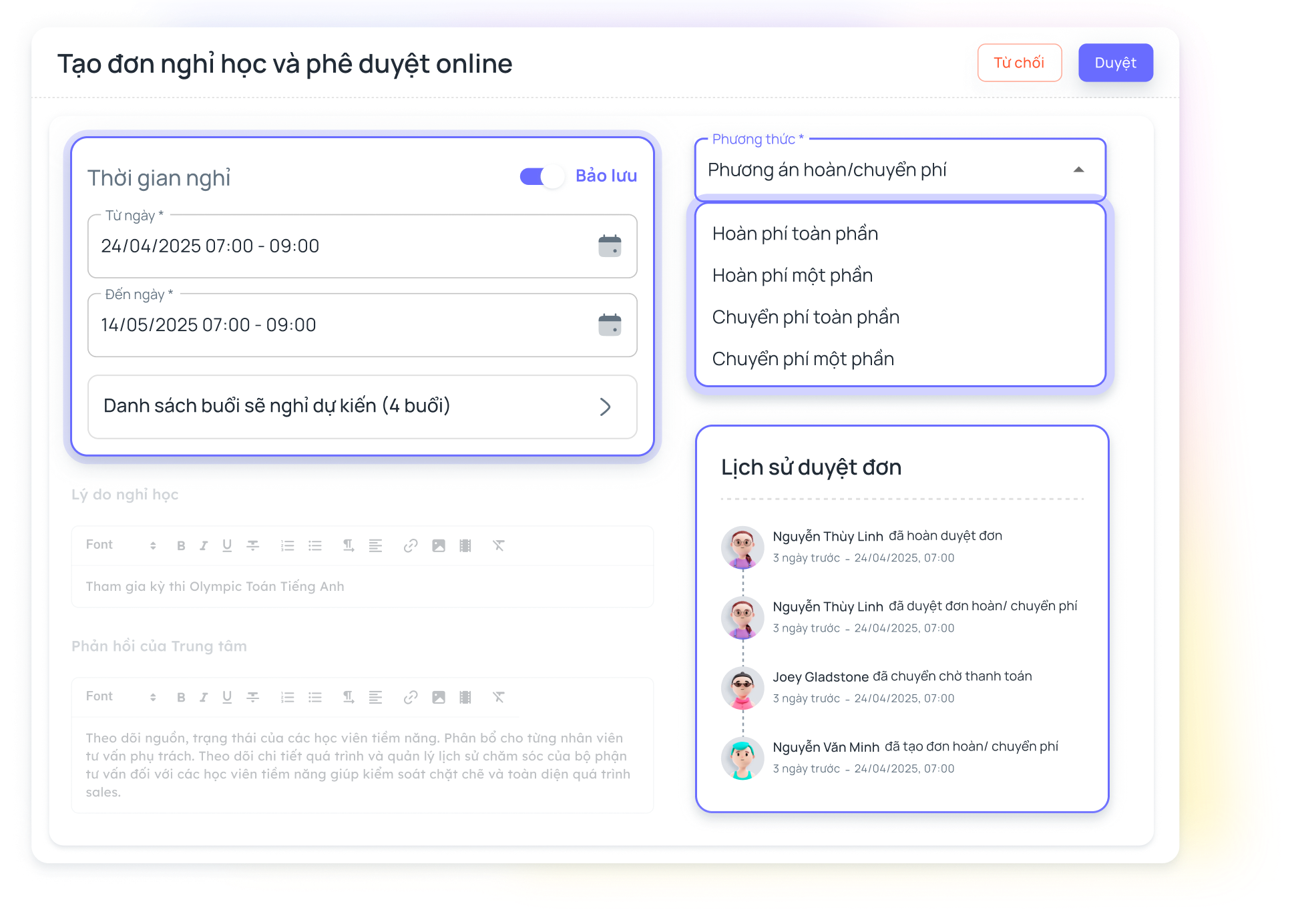Screen dimensions: 1292x924
Task: Select Chuyển phí một phần option
Action: (x=803, y=359)
